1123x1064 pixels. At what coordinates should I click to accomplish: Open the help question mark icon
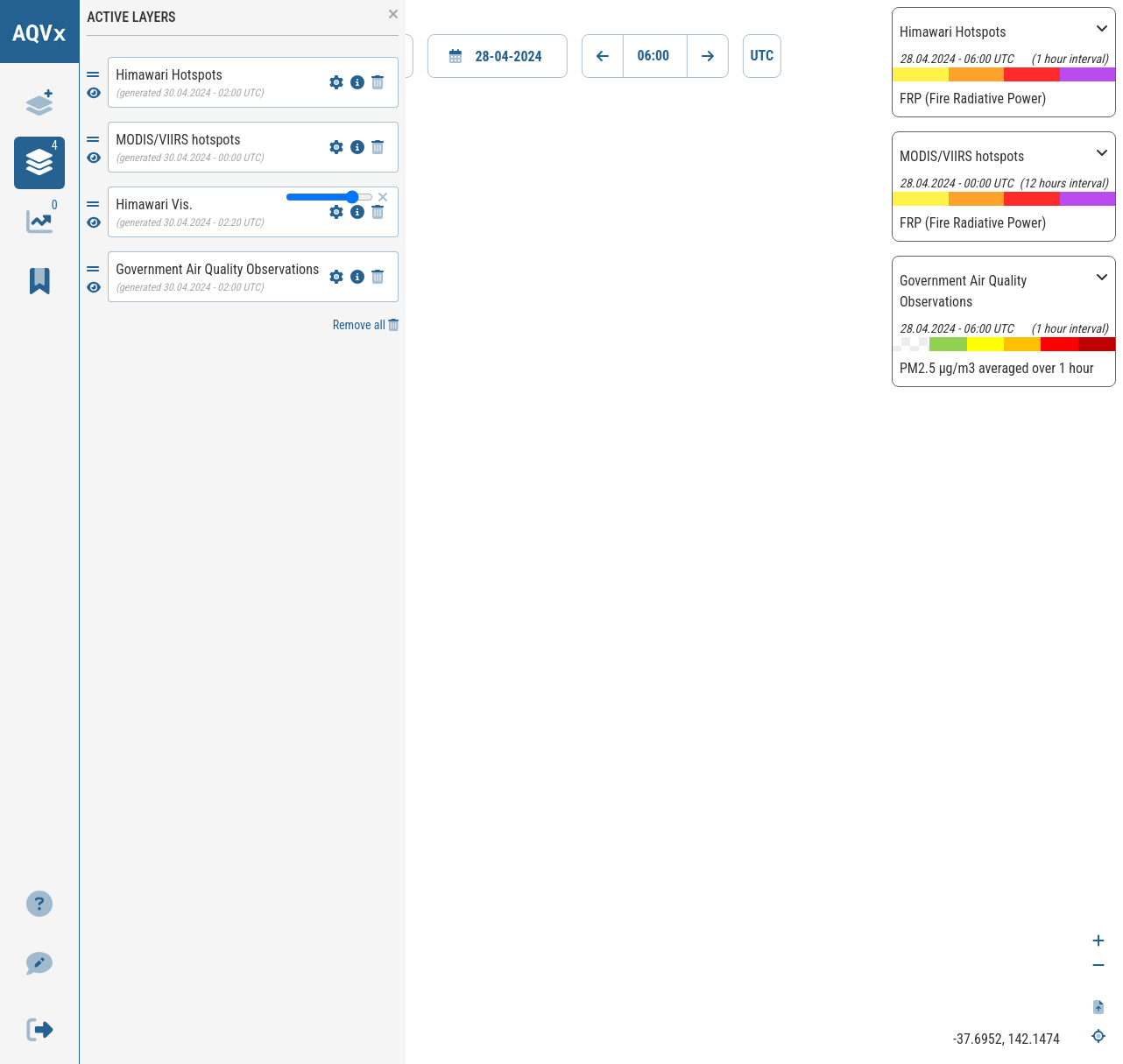click(39, 904)
